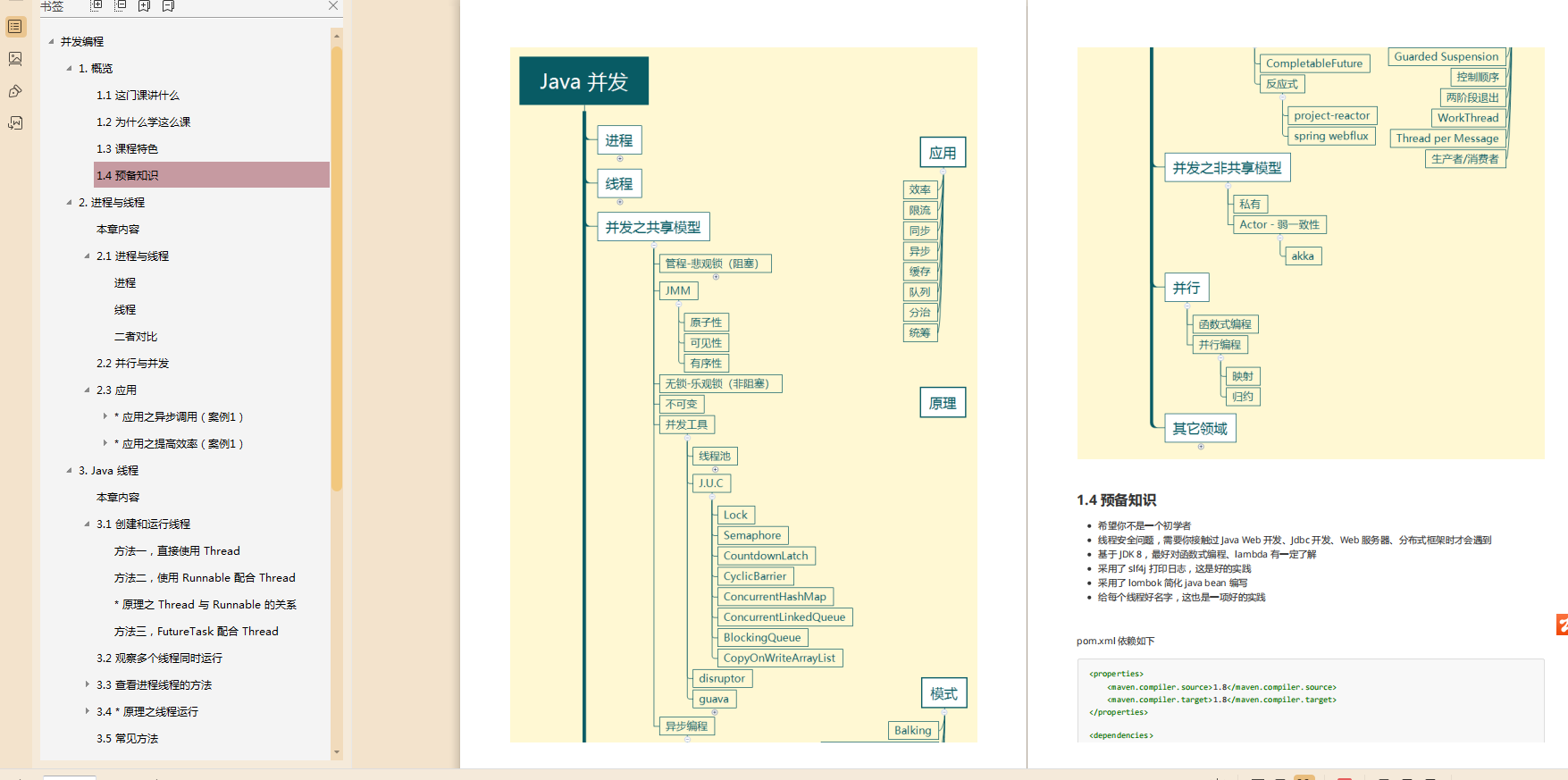The height and width of the screenshot is (780, 1568).
Task: Open 本章内容 under 2. 进程与线程
Action: [x=118, y=229]
